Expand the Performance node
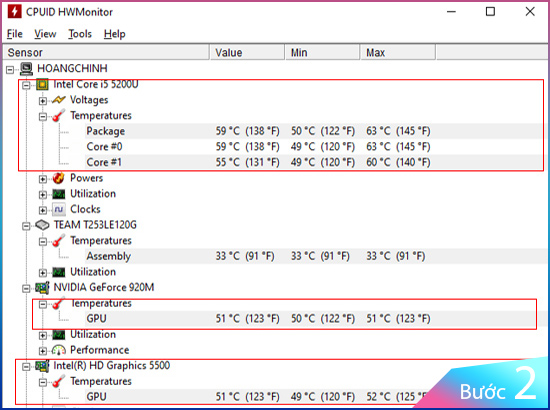Screen dimensions: 550x410 [43, 351]
